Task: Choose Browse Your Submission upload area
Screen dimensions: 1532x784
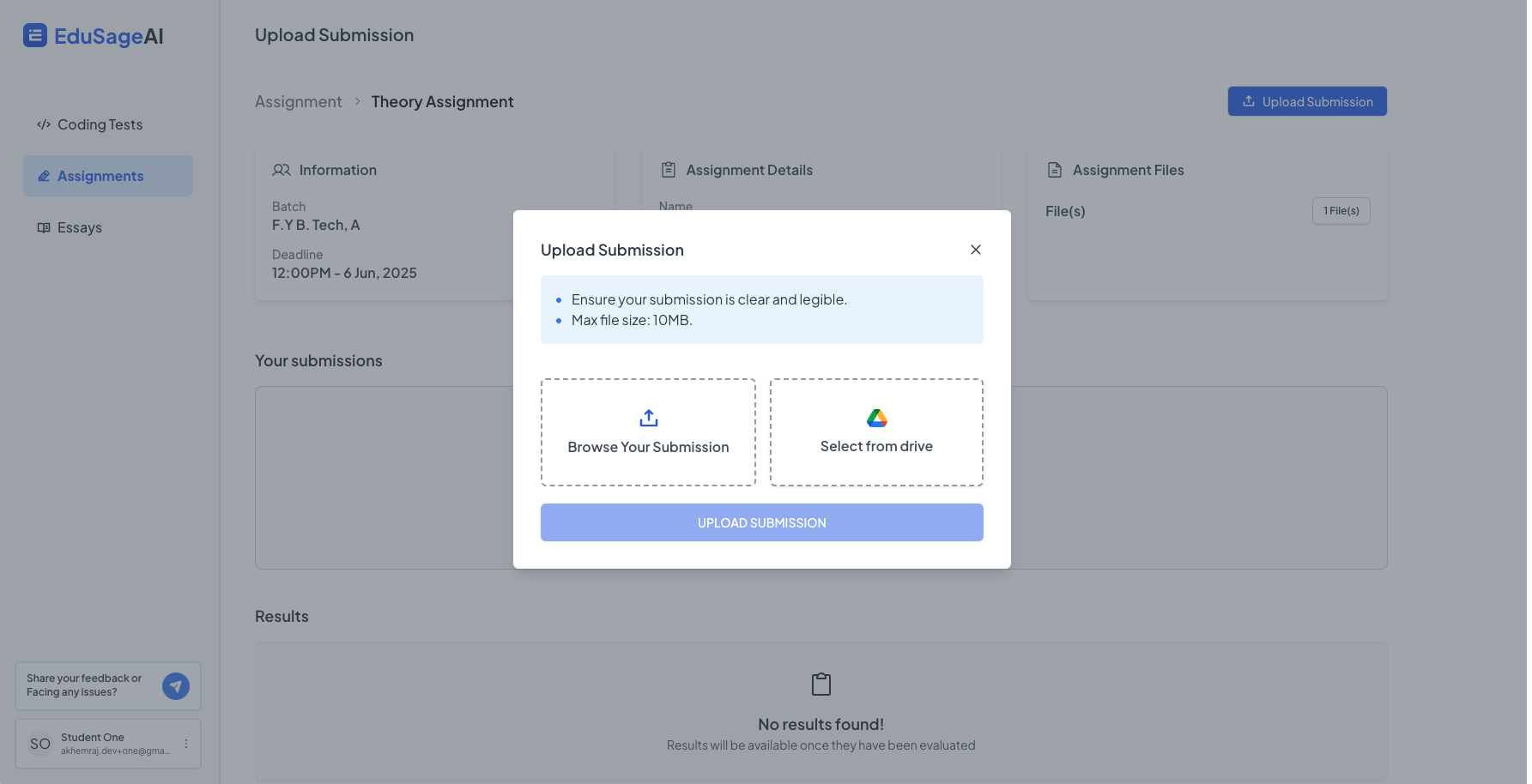Action: coord(648,432)
